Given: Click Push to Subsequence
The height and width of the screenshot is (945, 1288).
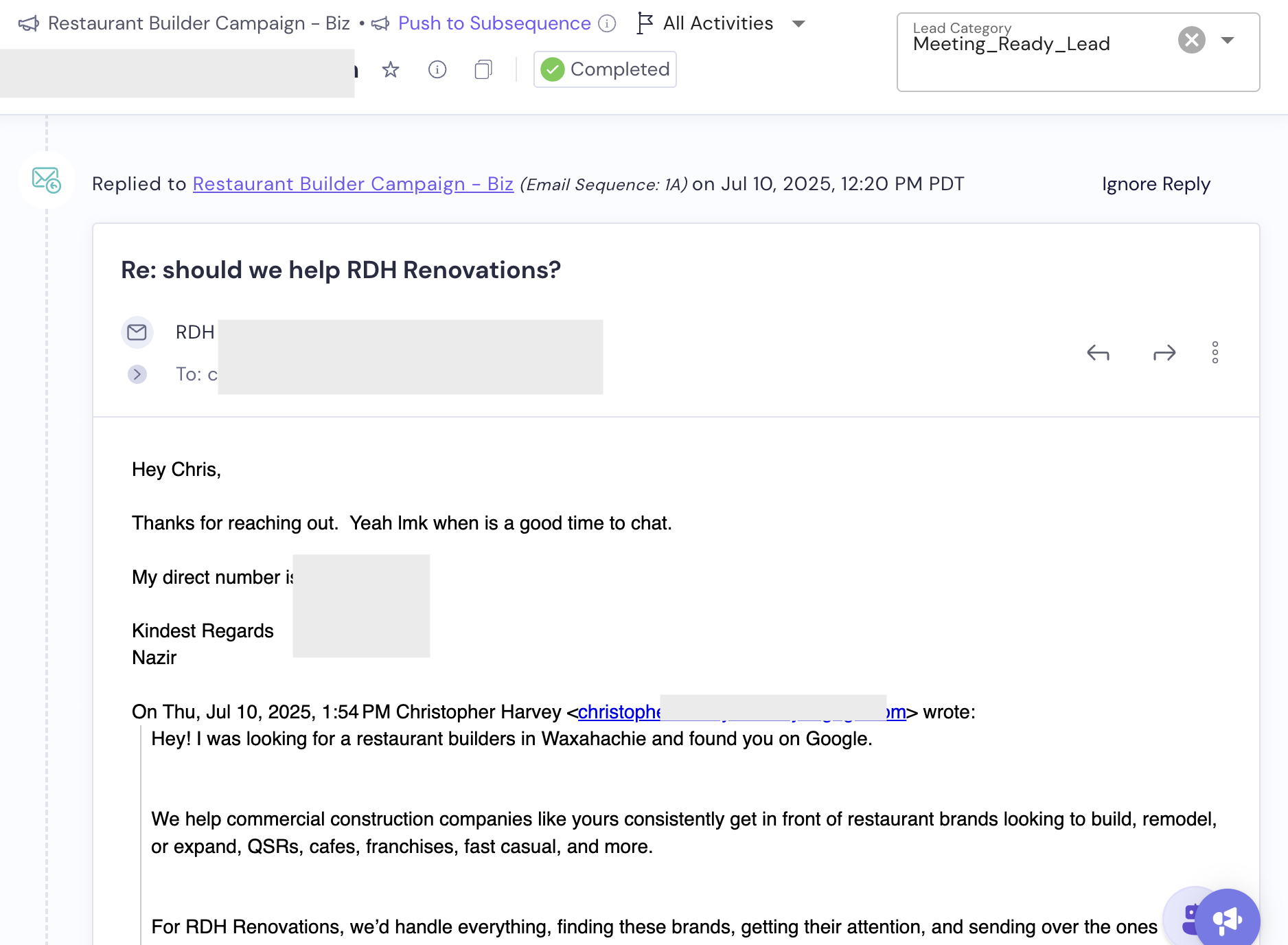Looking at the screenshot, I should 494,24.
